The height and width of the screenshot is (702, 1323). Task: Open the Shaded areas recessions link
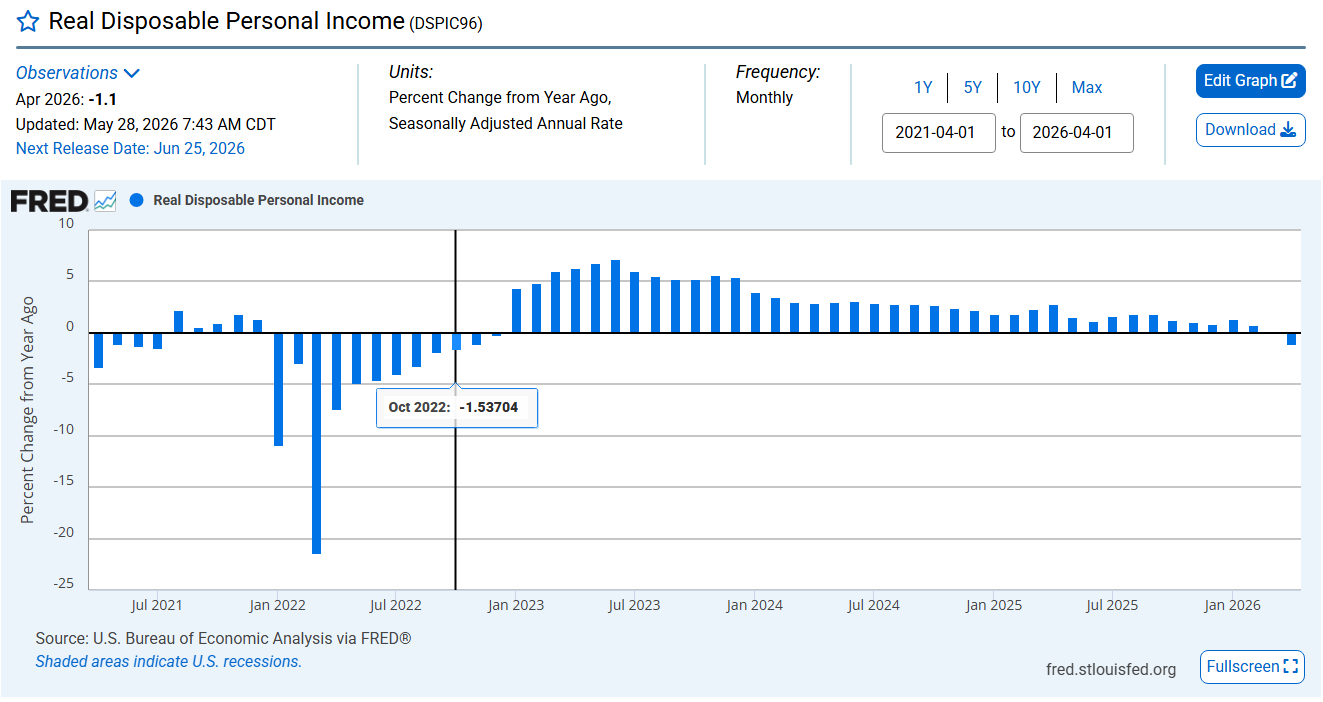tap(168, 662)
